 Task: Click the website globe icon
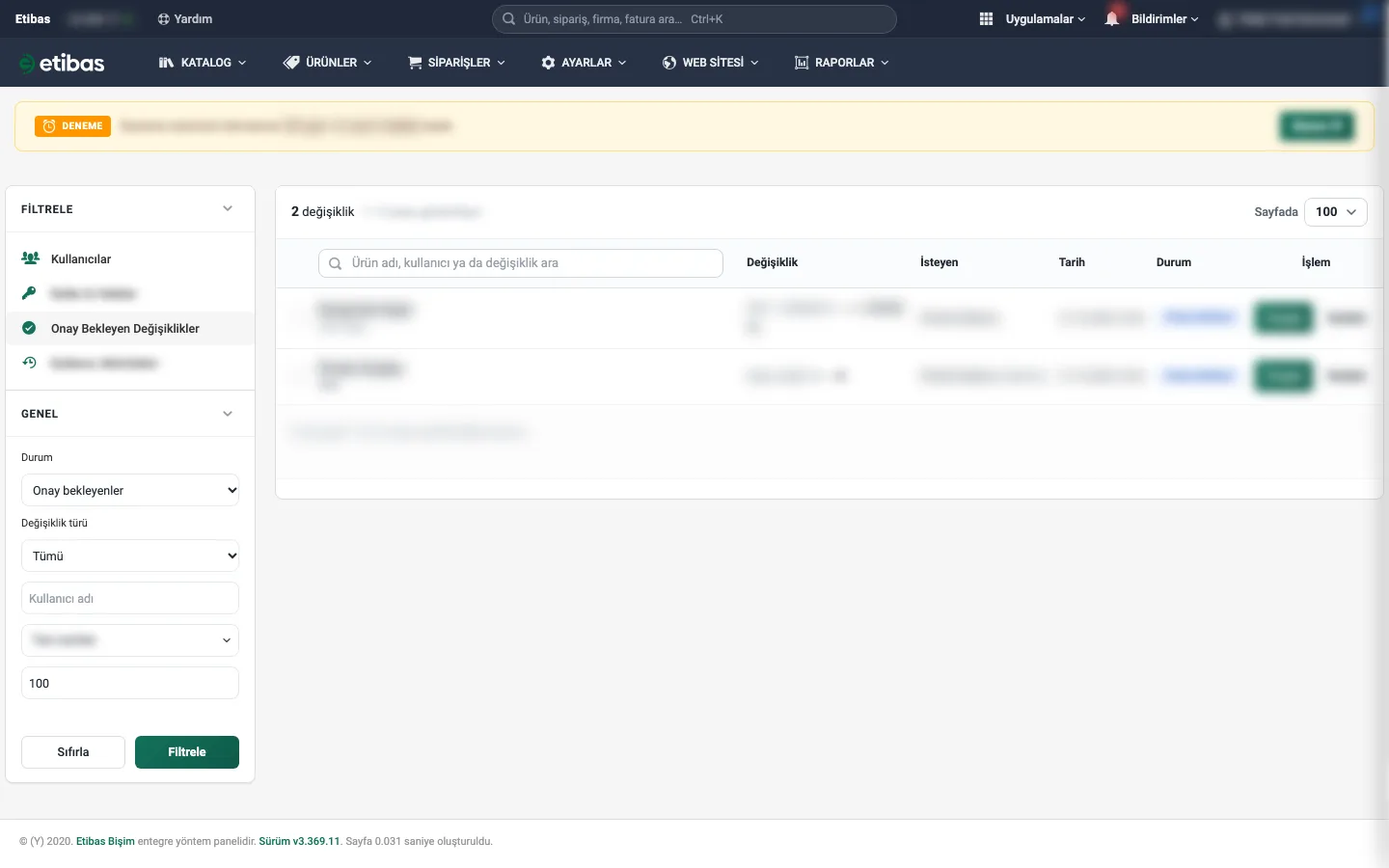(669, 63)
